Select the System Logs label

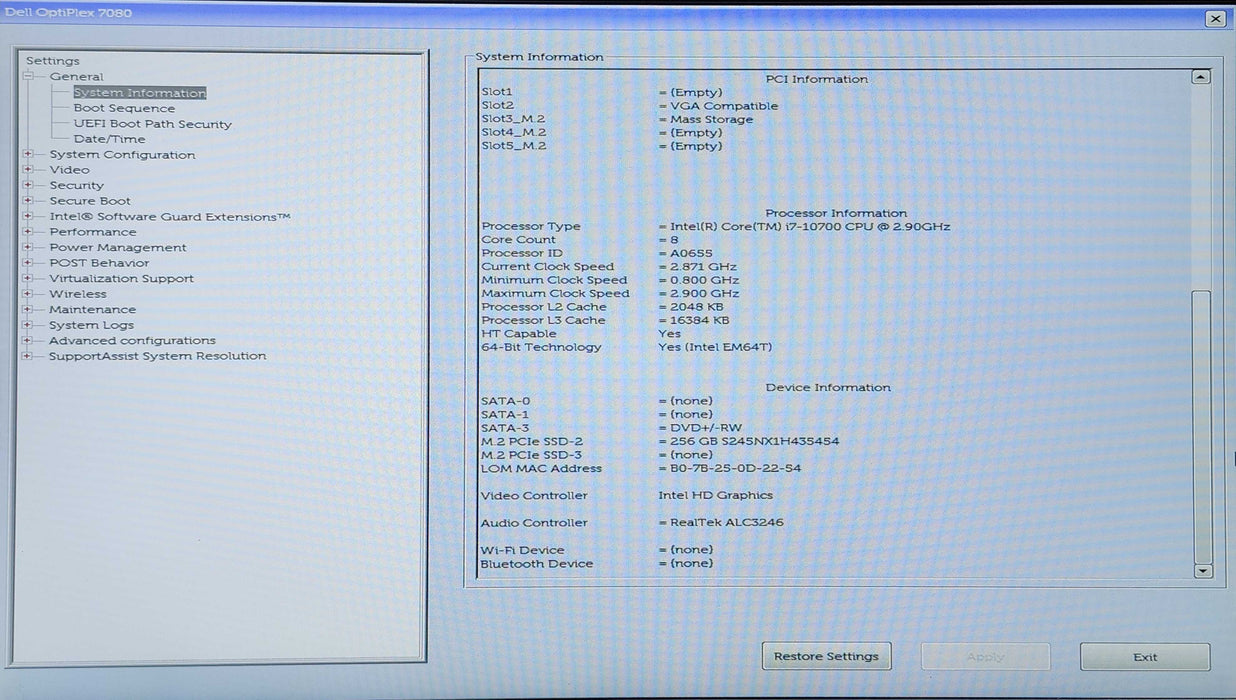click(x=91, y=325)
